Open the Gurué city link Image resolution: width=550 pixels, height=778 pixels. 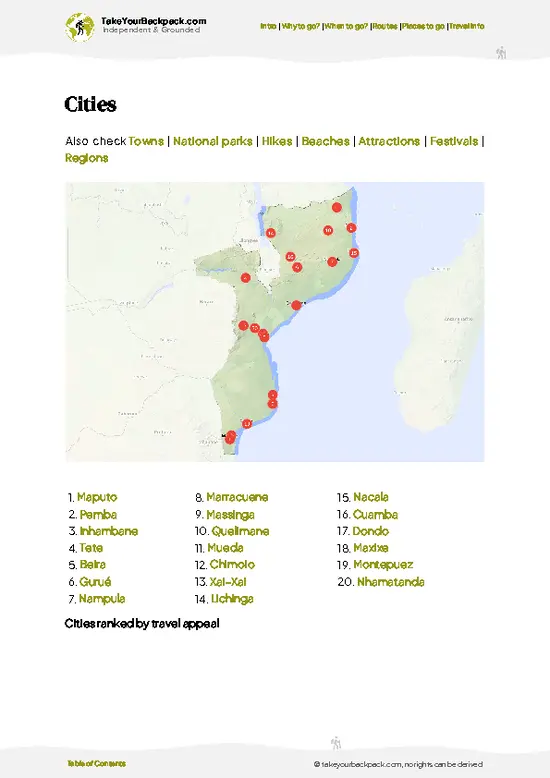[x=95, y=582]
